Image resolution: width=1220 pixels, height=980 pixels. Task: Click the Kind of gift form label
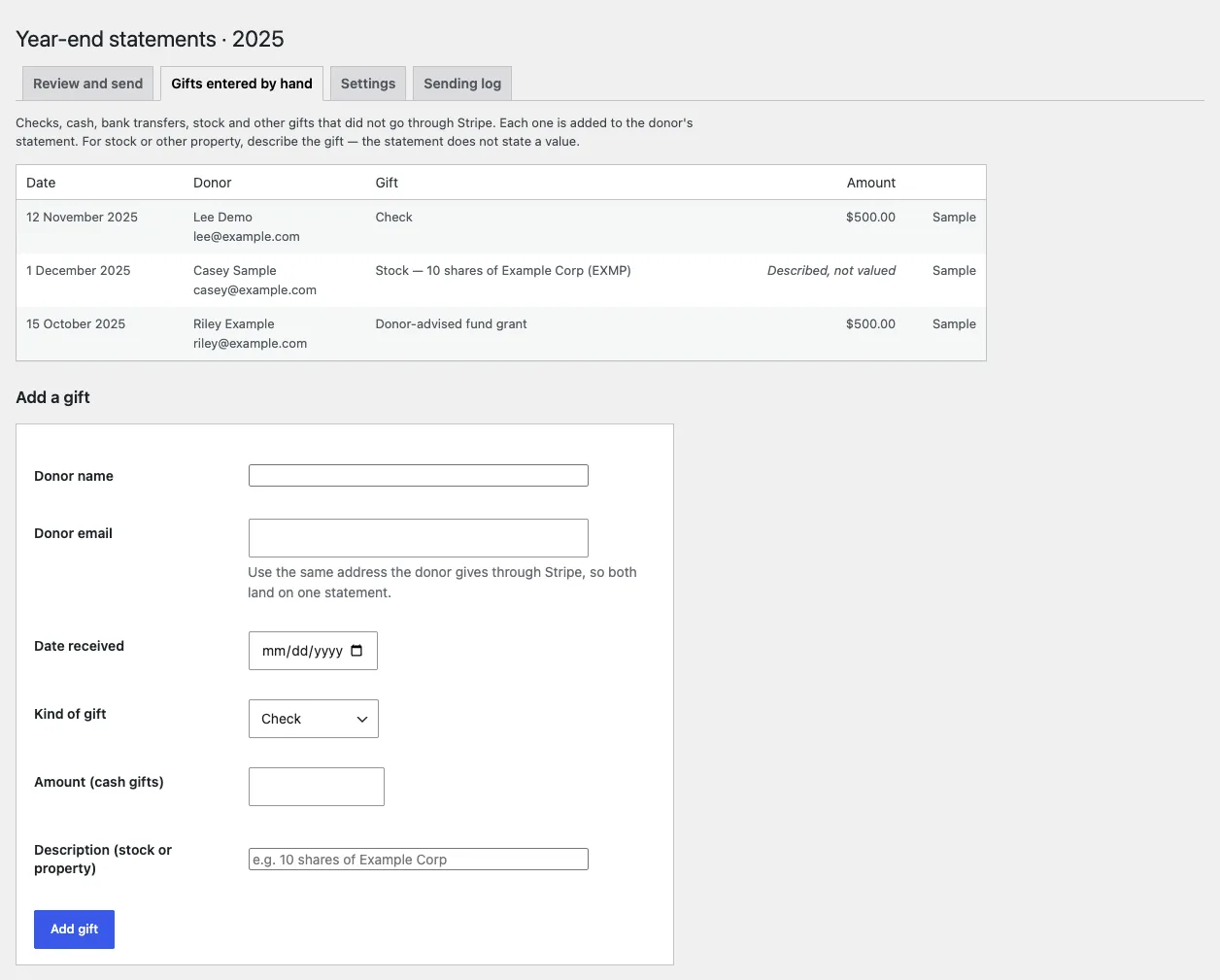[70, 714]
